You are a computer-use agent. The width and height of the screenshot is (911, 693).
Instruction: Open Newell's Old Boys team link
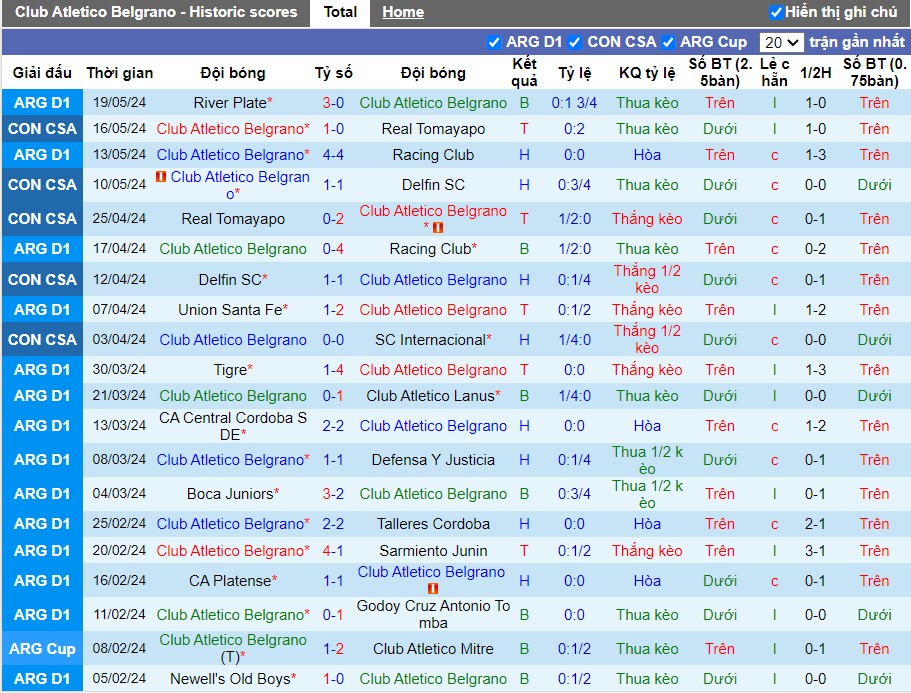230,679
